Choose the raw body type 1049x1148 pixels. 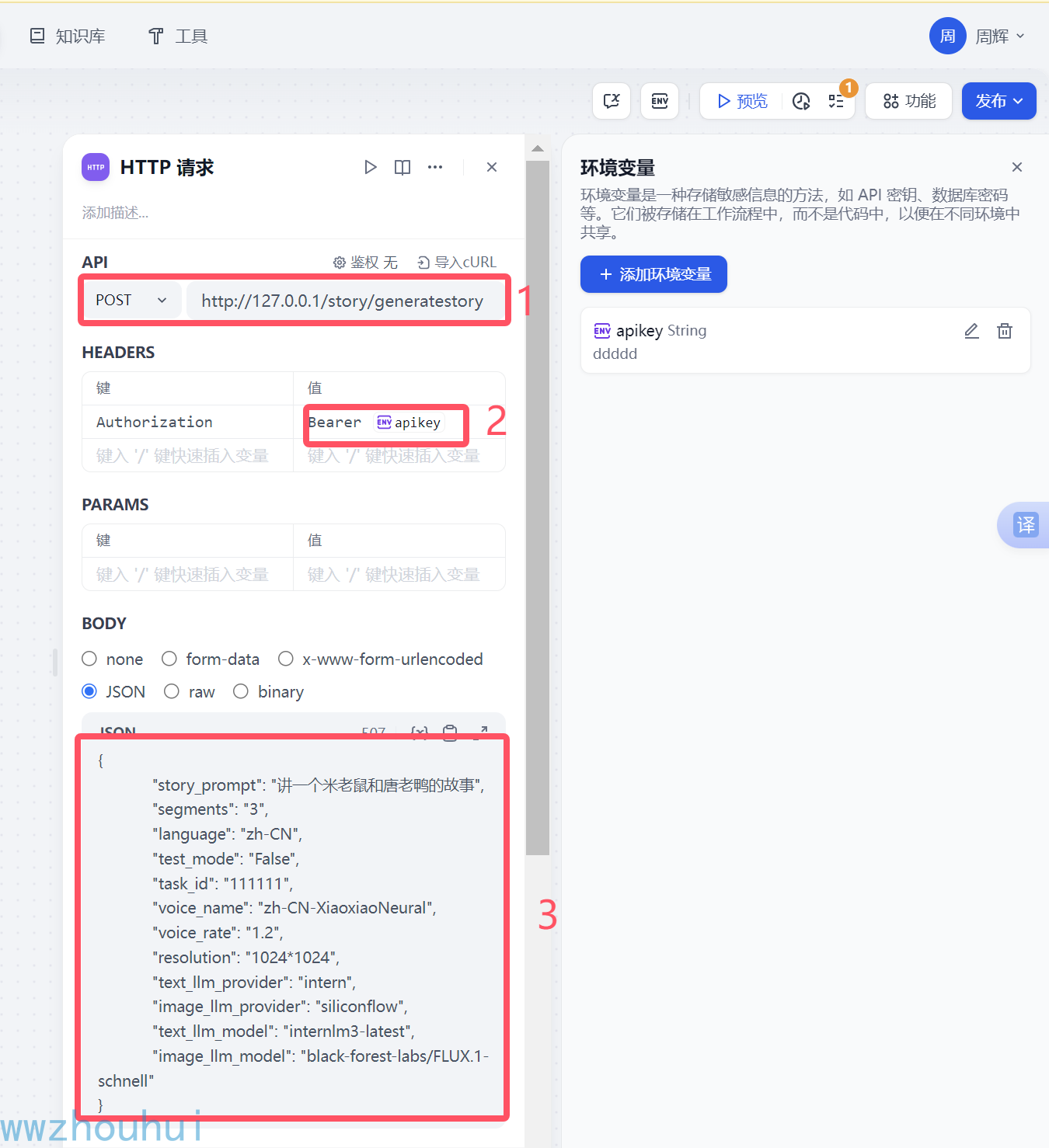pos(172,691)
